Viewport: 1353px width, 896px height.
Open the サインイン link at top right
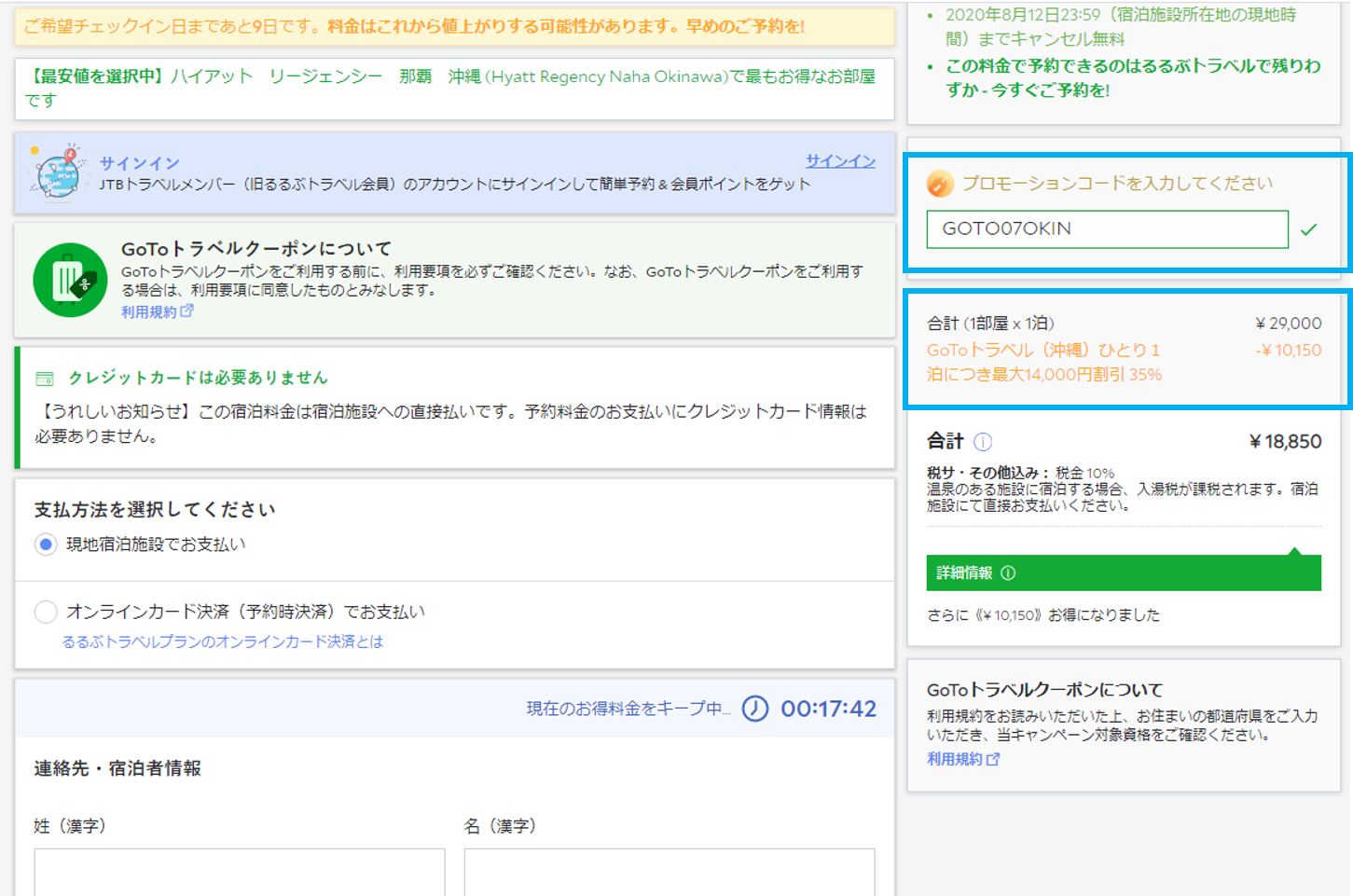839,160
